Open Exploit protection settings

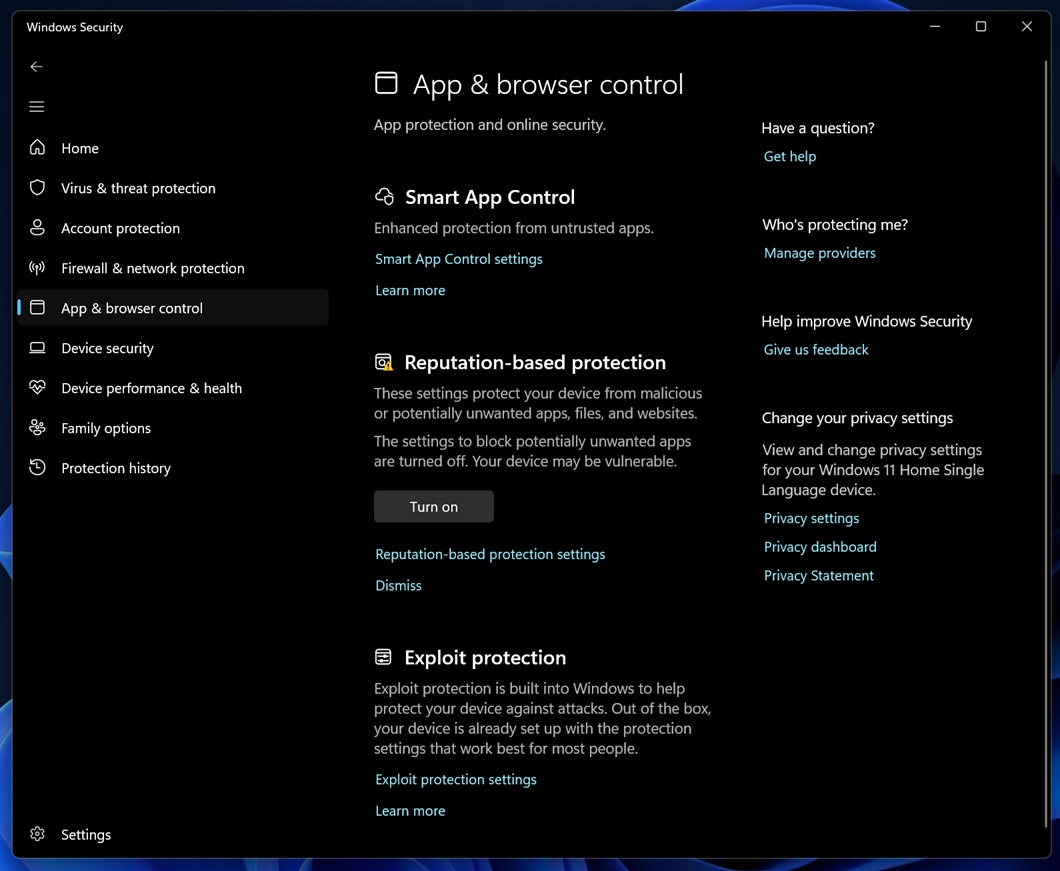(456, 779)
